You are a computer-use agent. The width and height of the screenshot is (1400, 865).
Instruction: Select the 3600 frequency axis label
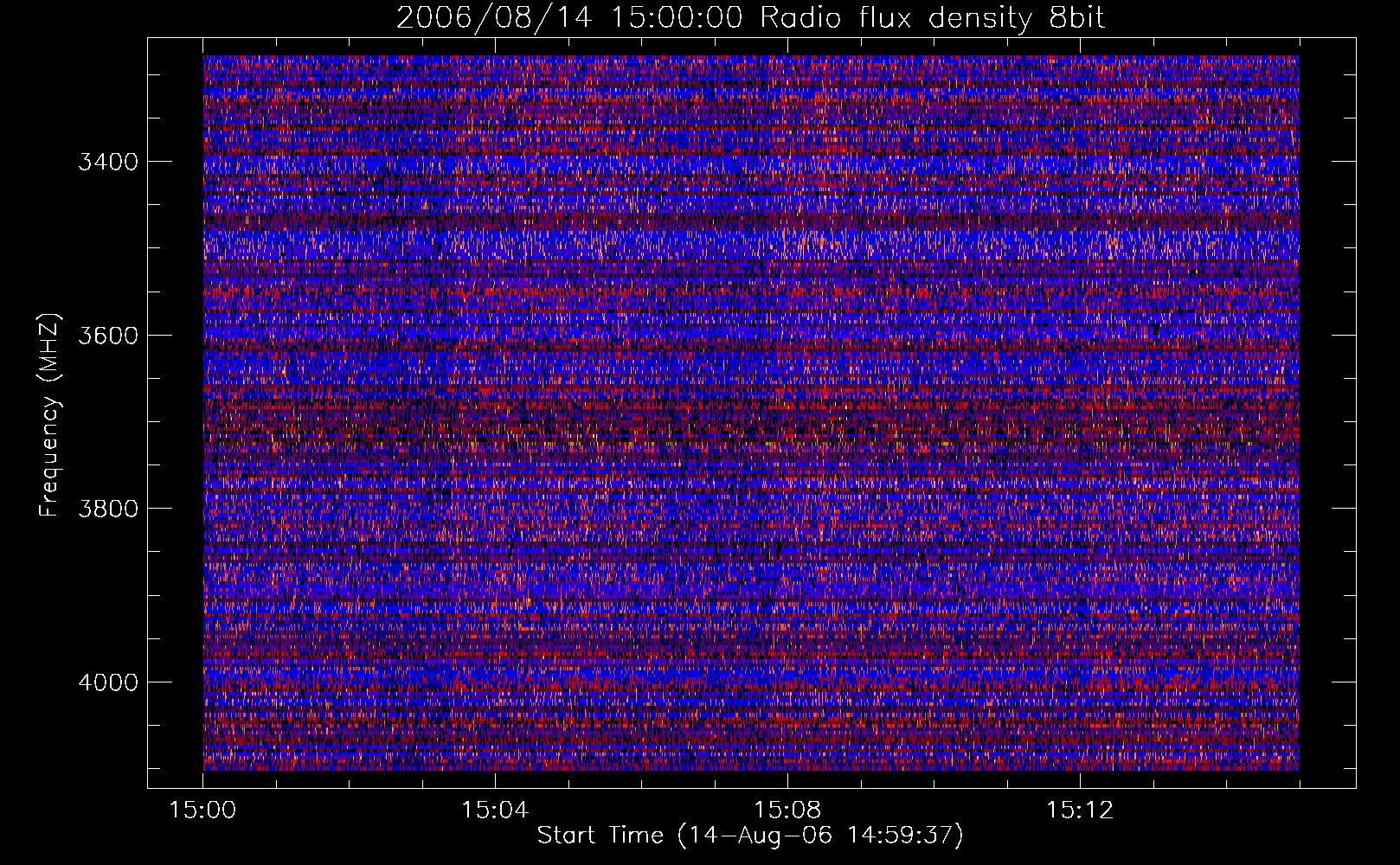(108, 336)
